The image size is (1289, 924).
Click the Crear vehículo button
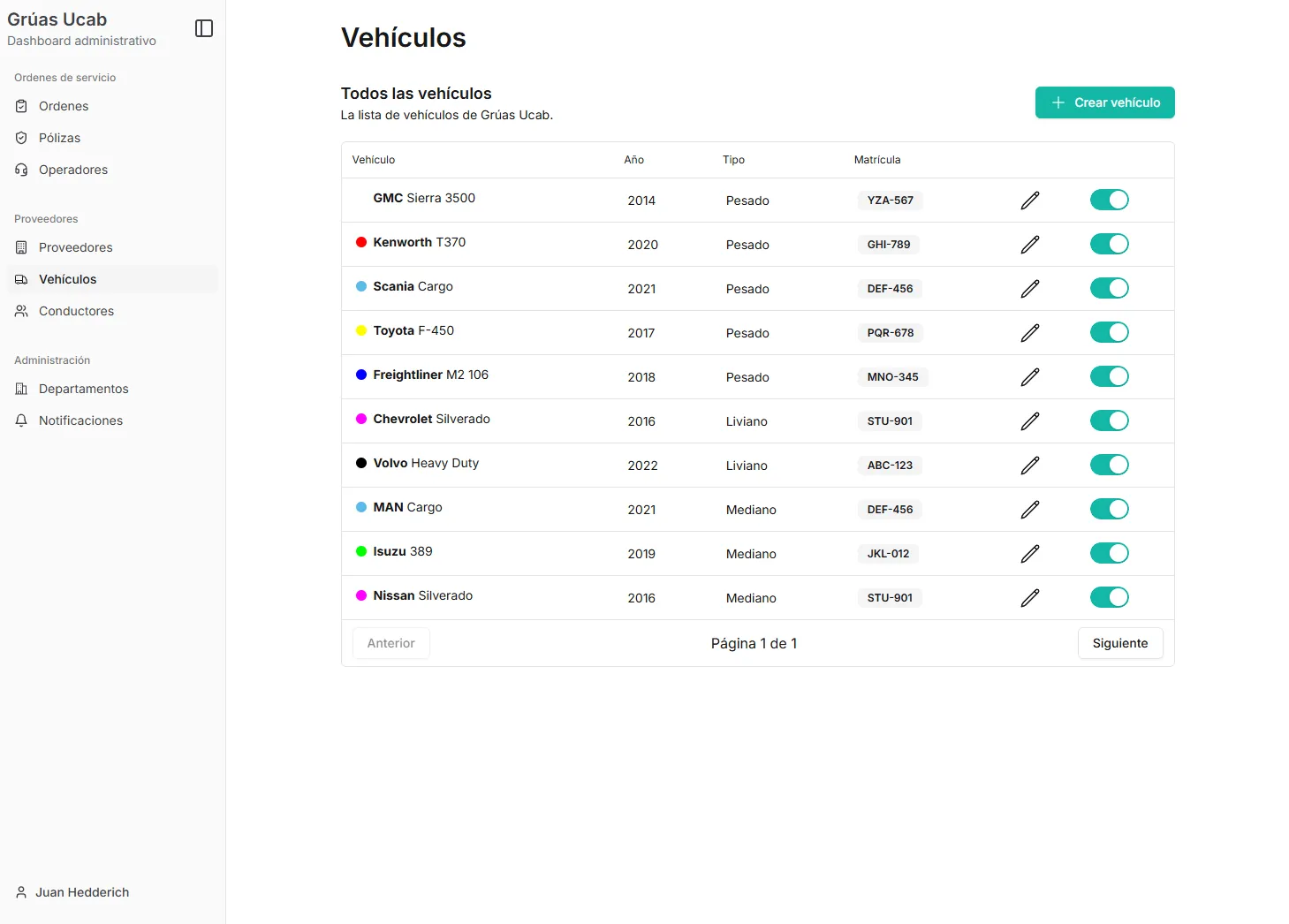1104,102
